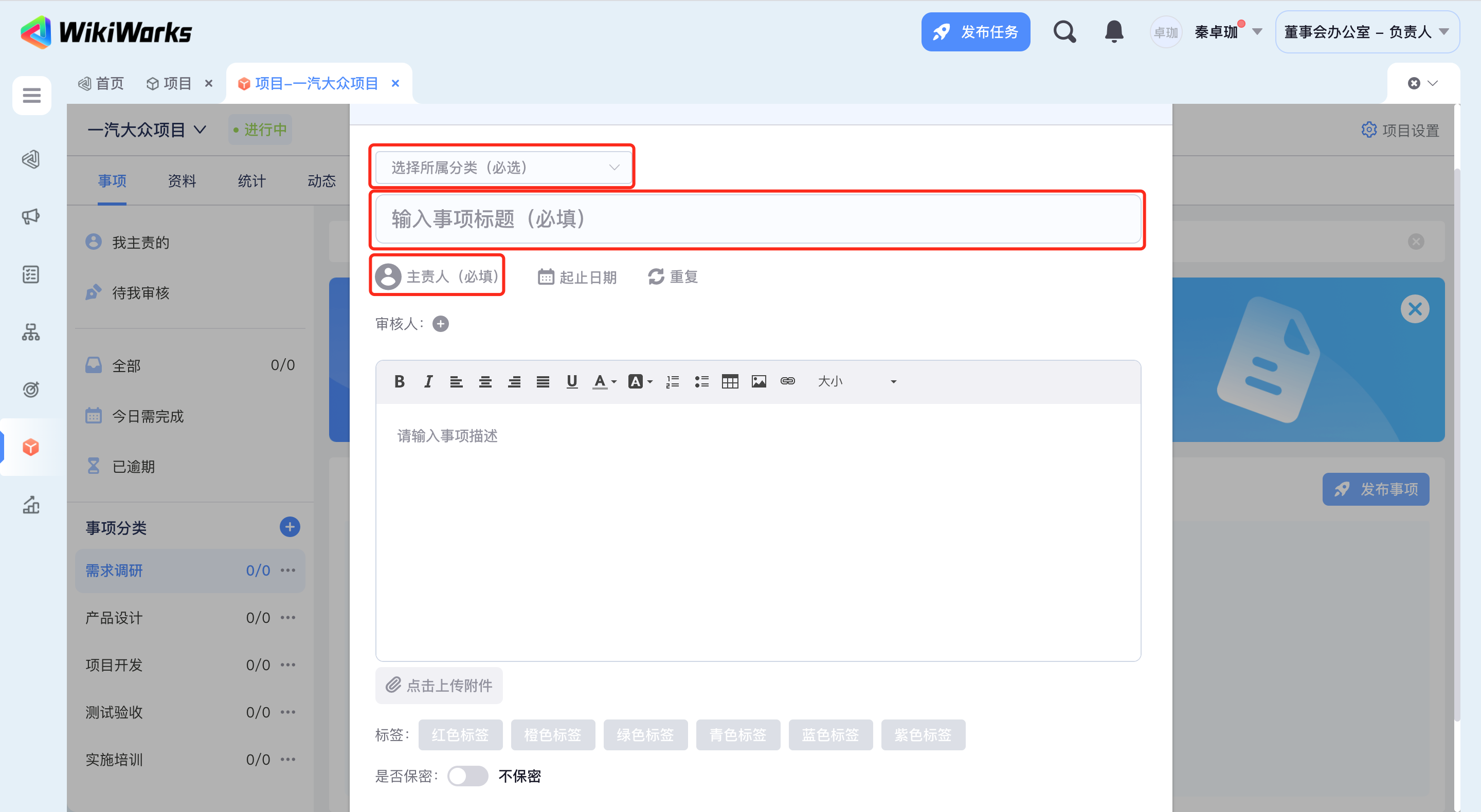Open the font size dropdown
Image resolution: width=1481 pixels, height=812 pixels.
(x=856, y=381)
